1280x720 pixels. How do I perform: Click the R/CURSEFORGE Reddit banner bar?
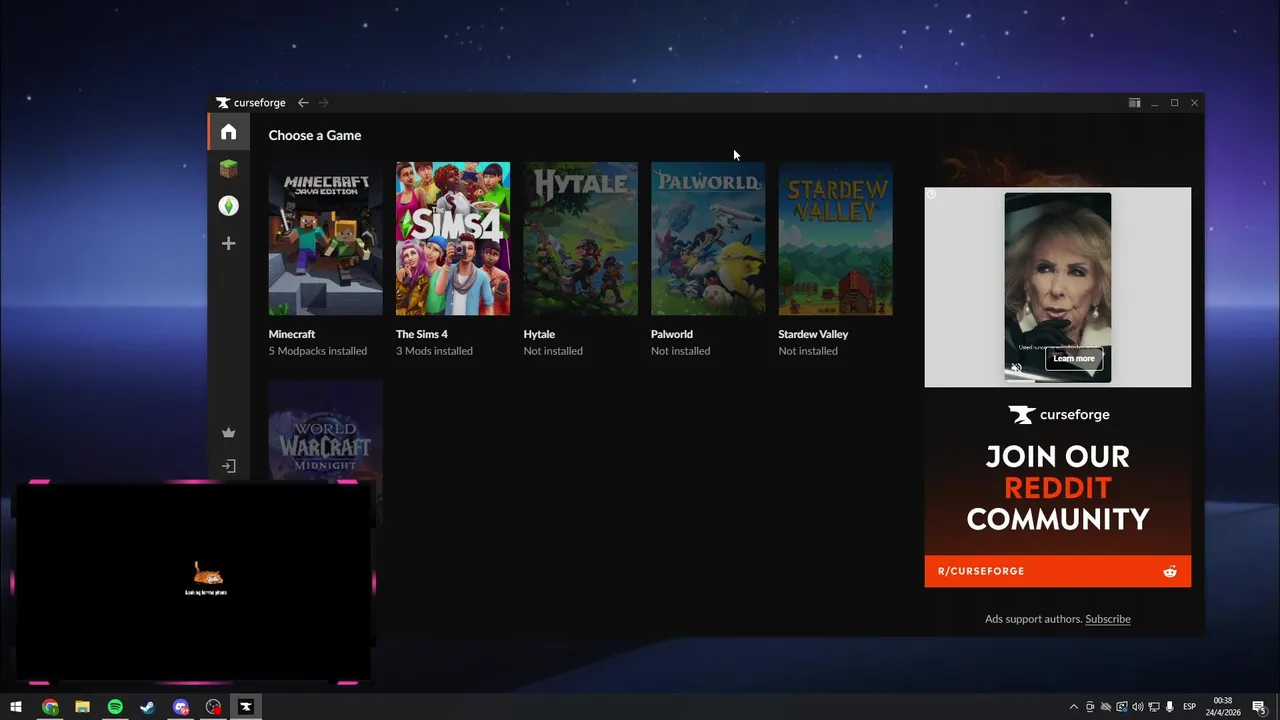point(1058,571)
